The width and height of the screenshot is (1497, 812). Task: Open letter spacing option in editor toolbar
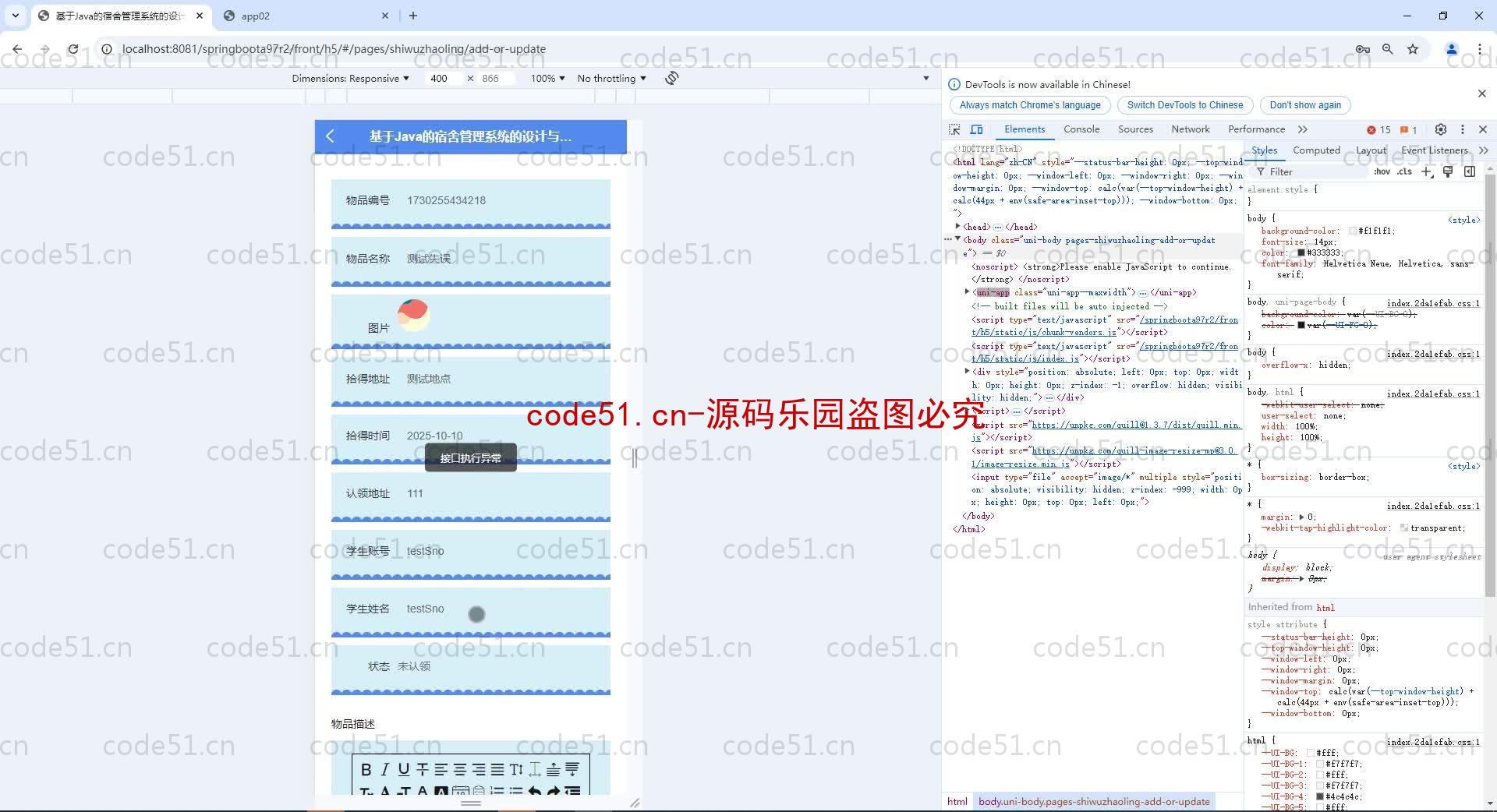(x=535, y=770)
